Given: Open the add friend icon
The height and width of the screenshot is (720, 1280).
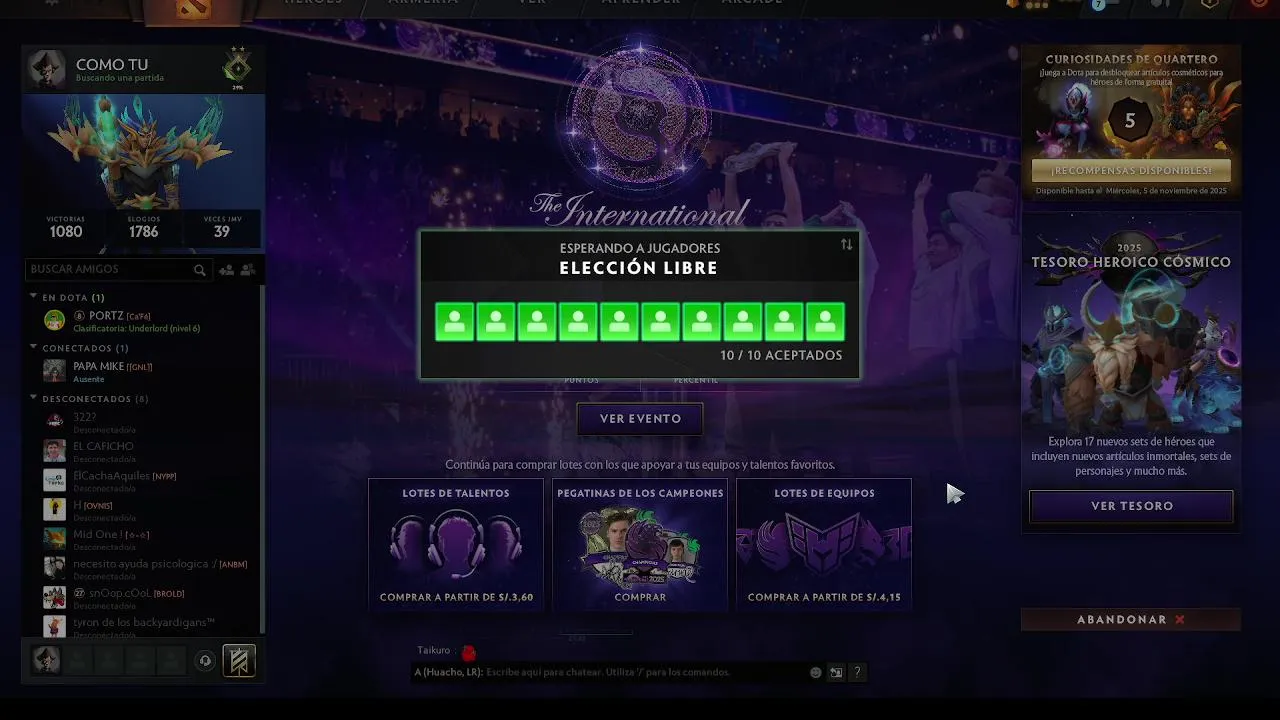Looking at the screenshot, I should [x=226, y=270].
